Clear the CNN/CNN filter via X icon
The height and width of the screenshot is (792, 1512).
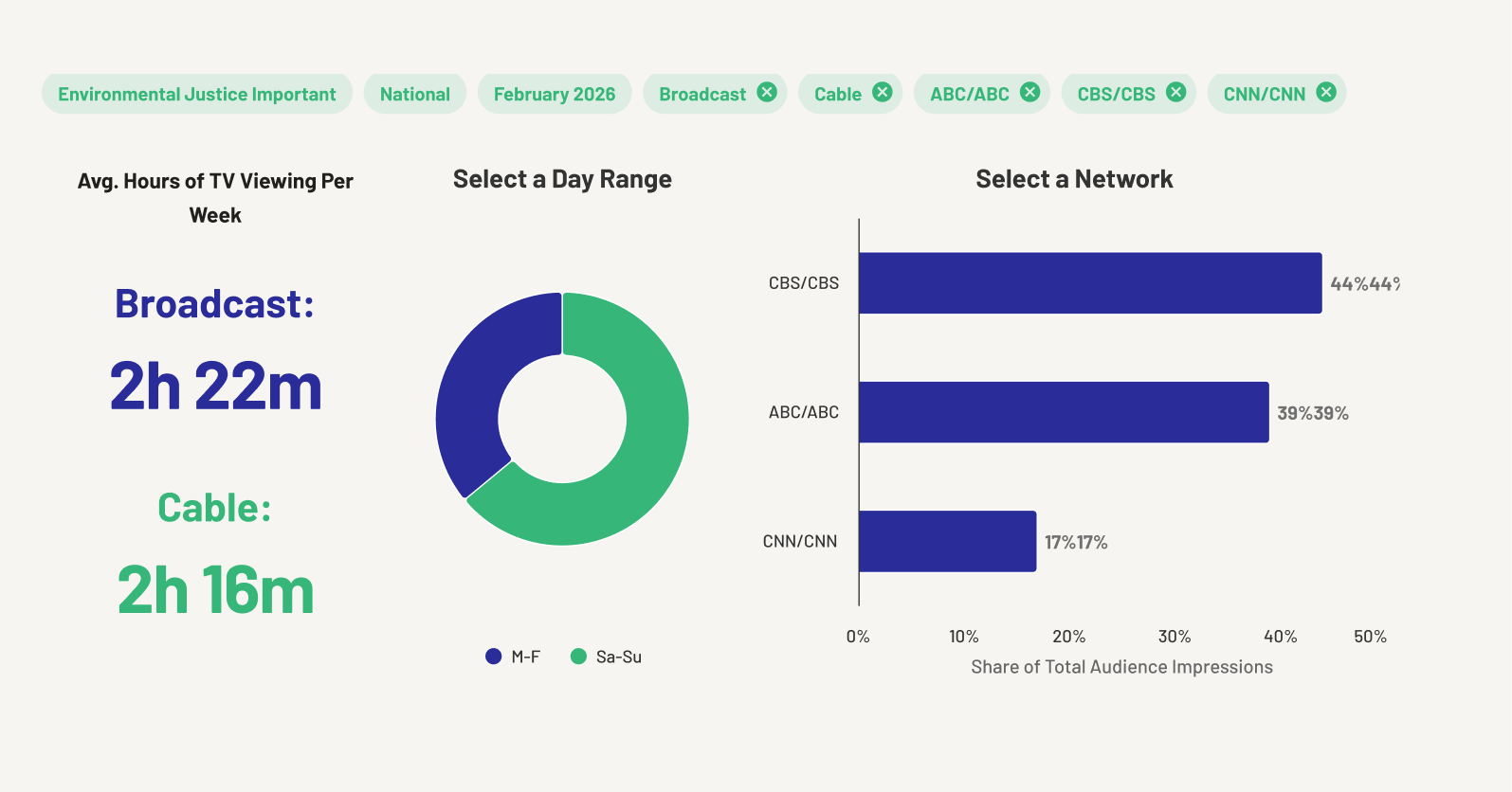tap(1326, 92)
